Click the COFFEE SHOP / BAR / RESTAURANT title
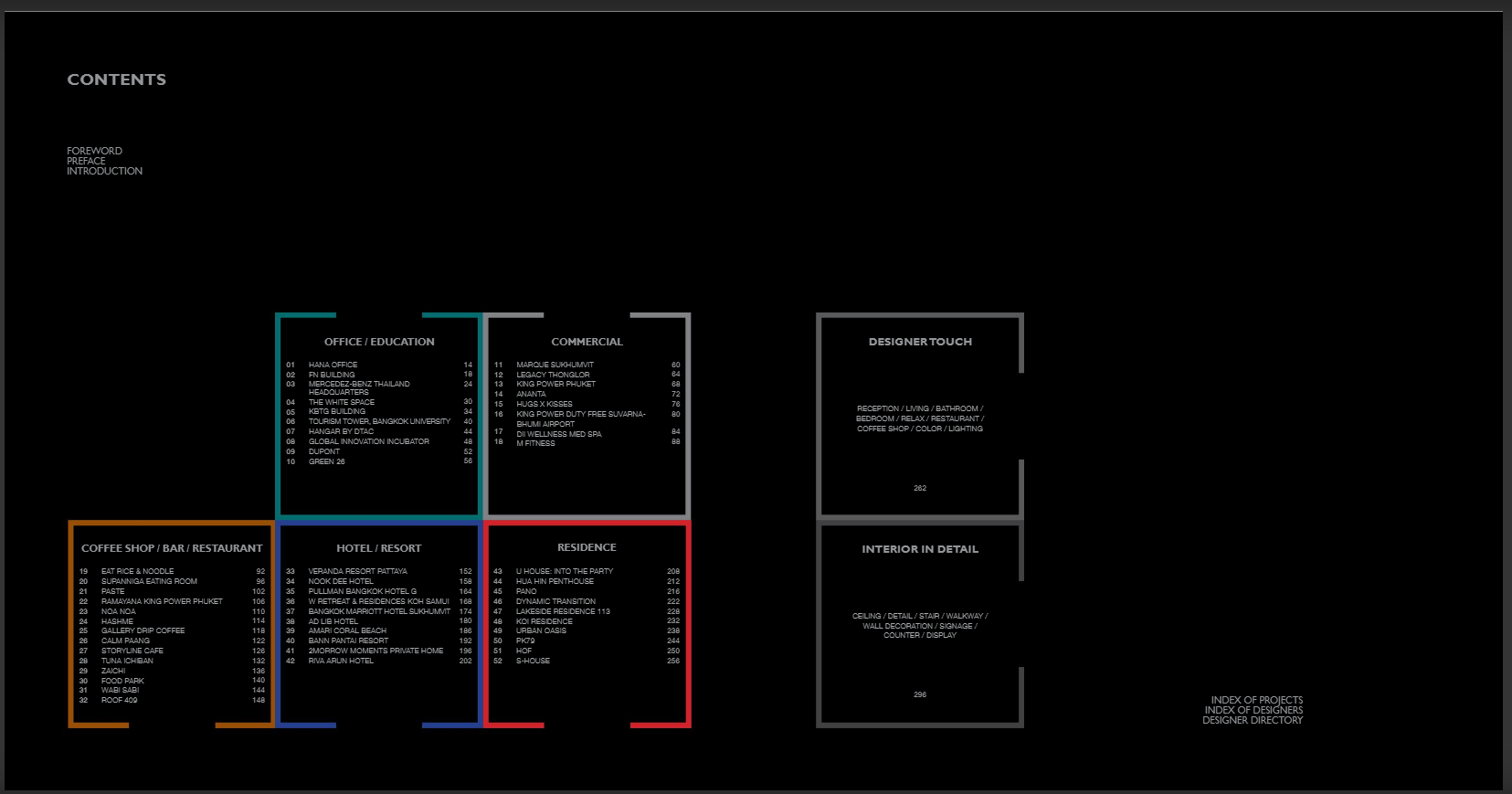This screenshot has width=1512, height=794. [172, 548]
